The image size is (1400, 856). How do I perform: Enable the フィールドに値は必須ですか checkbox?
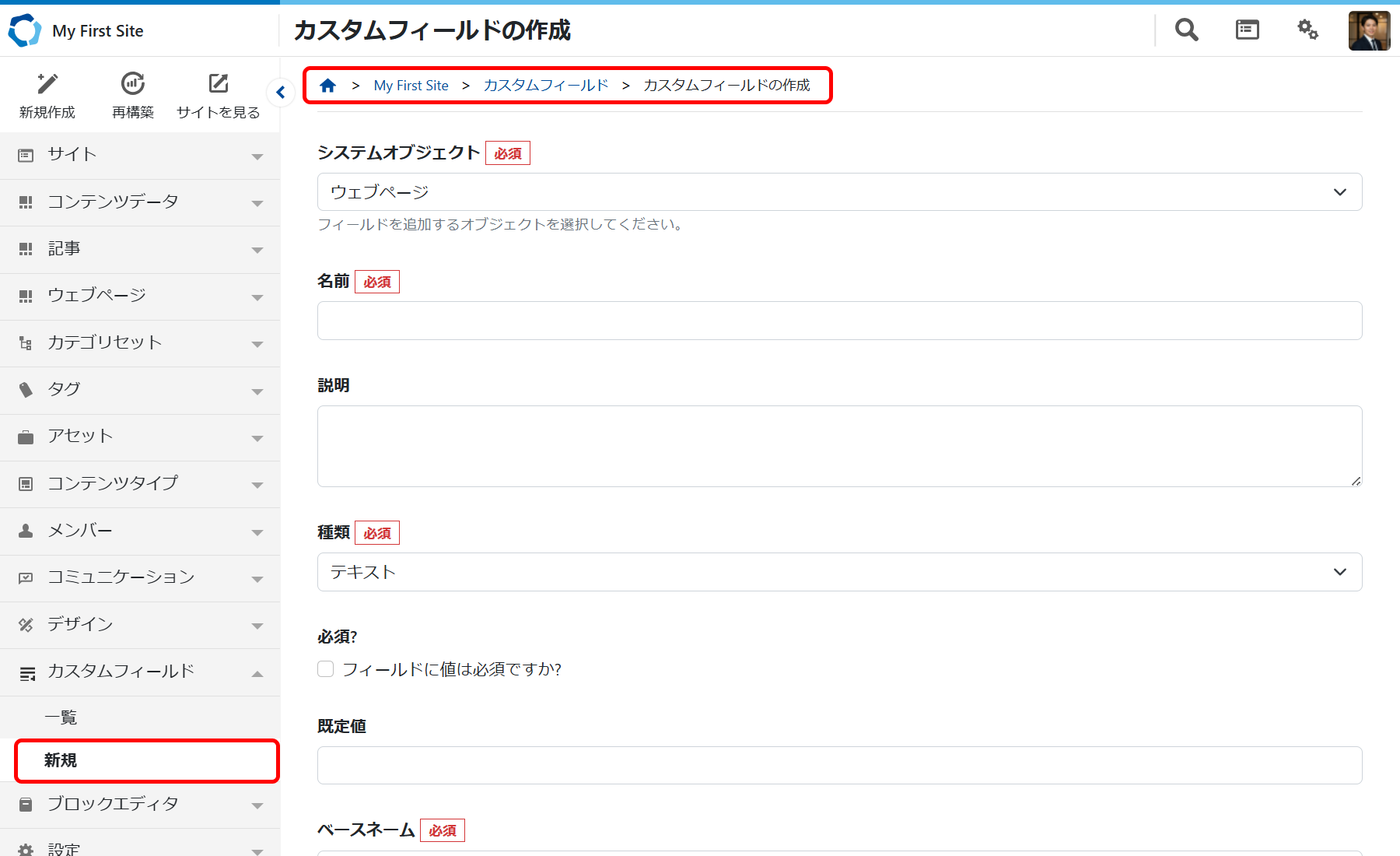326,669
